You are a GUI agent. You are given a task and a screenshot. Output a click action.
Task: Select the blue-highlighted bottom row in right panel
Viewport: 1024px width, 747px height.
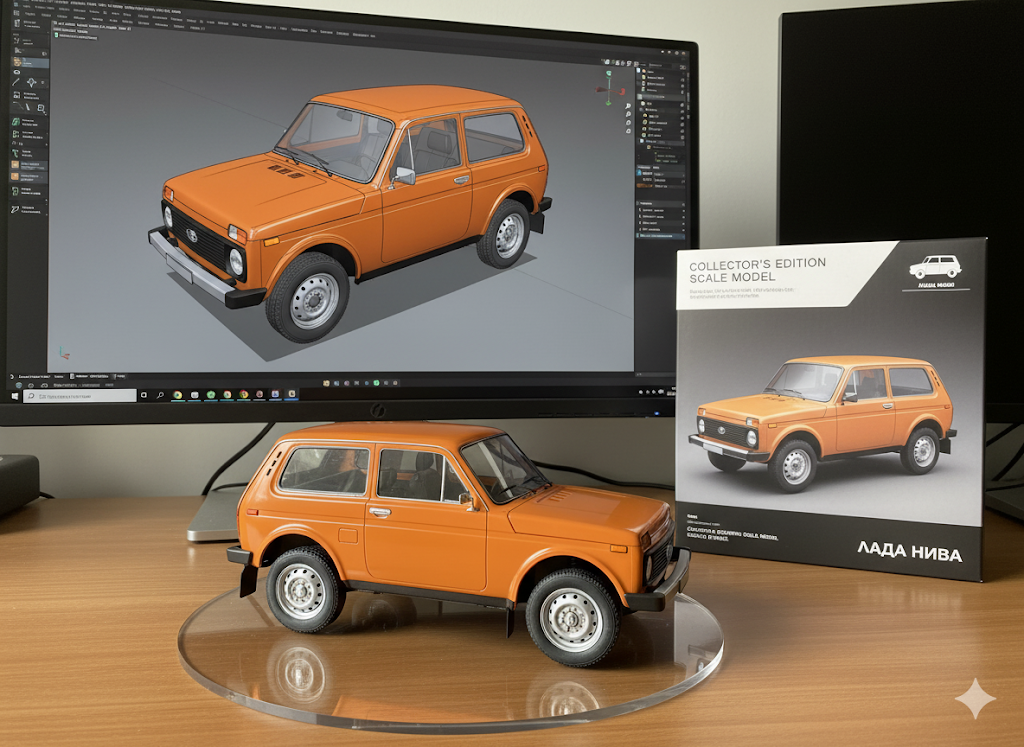click(x=662, y=236)
